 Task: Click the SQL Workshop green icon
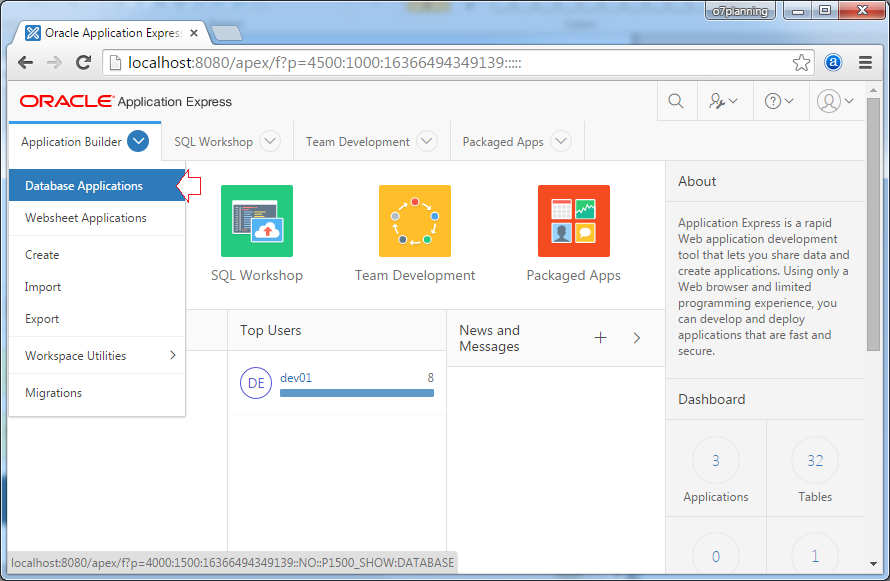click(x=257, y=221)
